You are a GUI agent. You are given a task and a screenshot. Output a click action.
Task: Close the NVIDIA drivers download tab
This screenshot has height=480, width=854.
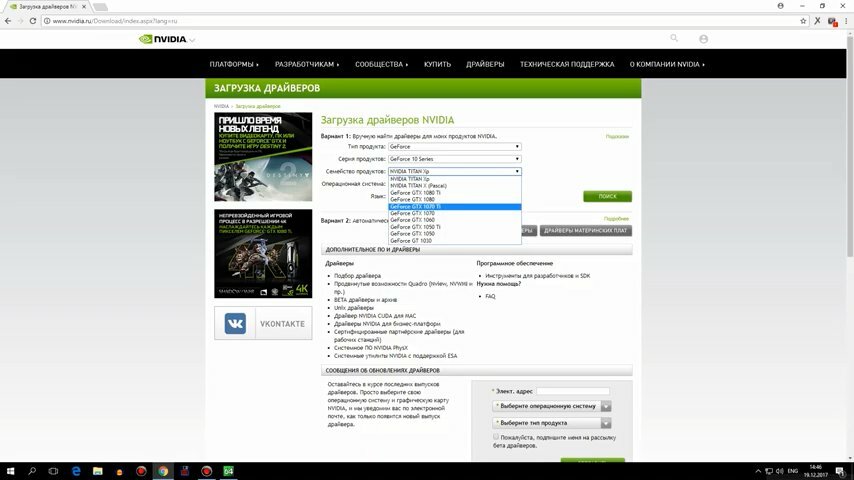pos(84,7)
